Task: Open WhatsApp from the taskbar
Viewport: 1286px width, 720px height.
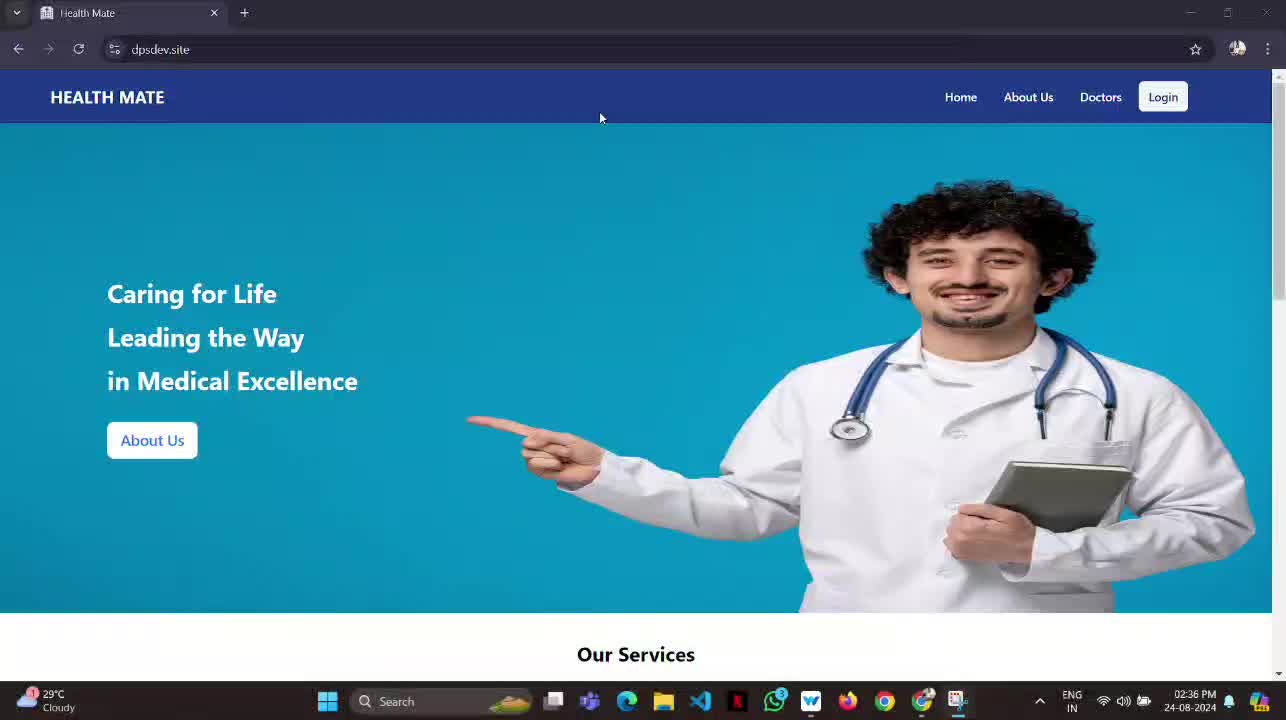Action: tap(774, 701)
